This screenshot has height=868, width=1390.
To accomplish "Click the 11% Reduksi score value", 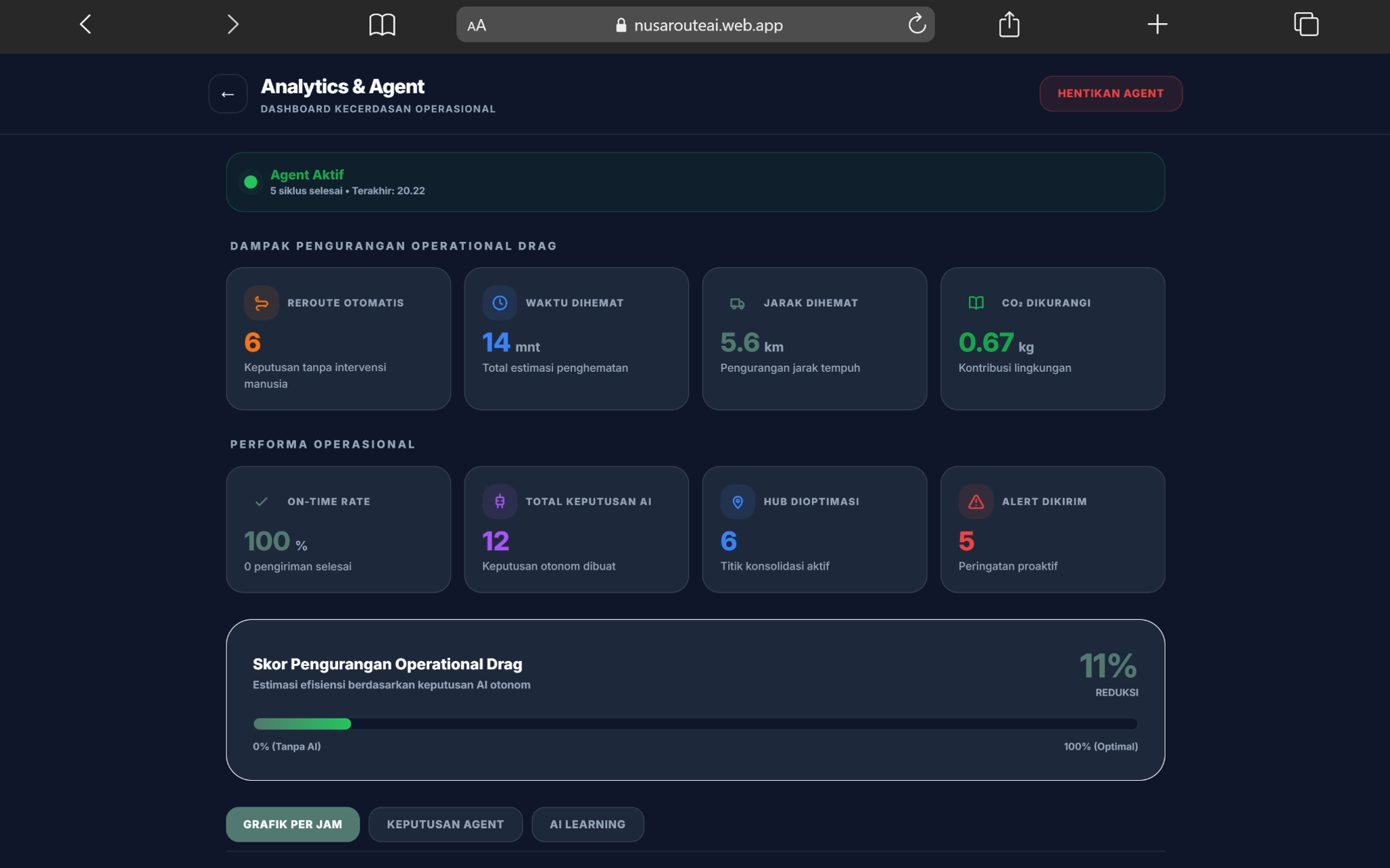I will tap(1108, 667).
